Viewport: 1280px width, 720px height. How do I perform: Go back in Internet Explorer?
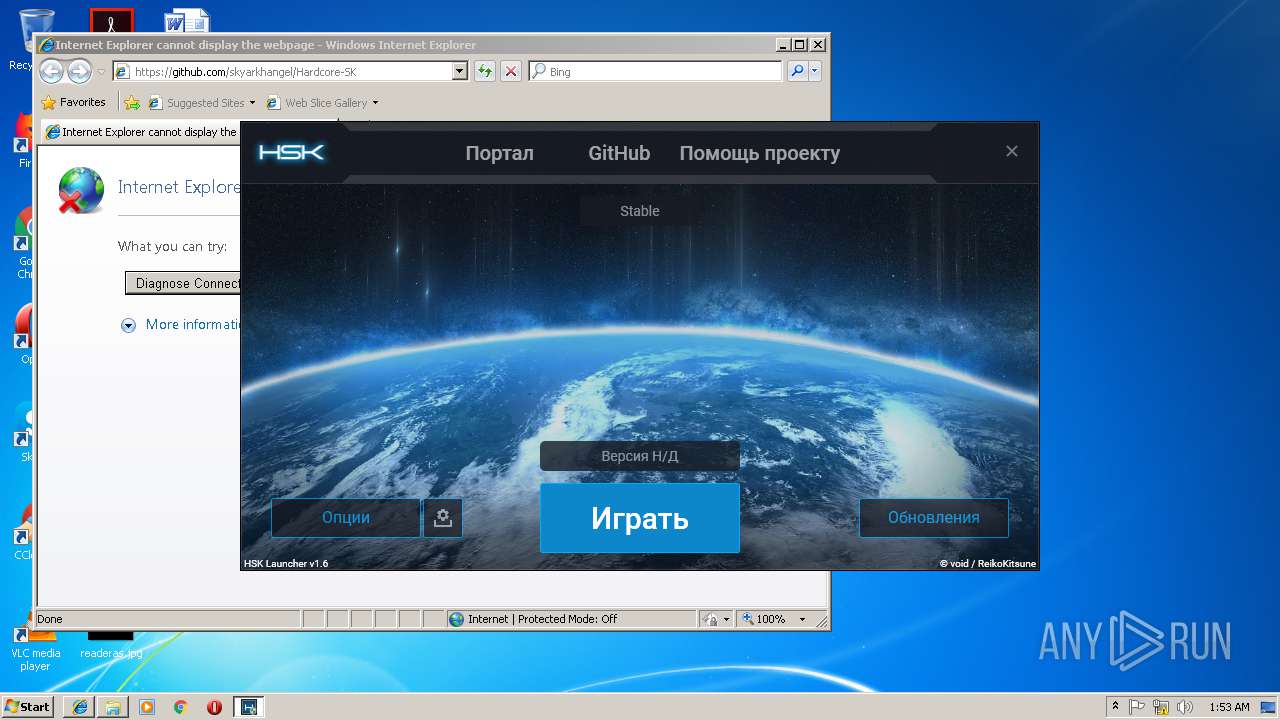tap(51, 71)
